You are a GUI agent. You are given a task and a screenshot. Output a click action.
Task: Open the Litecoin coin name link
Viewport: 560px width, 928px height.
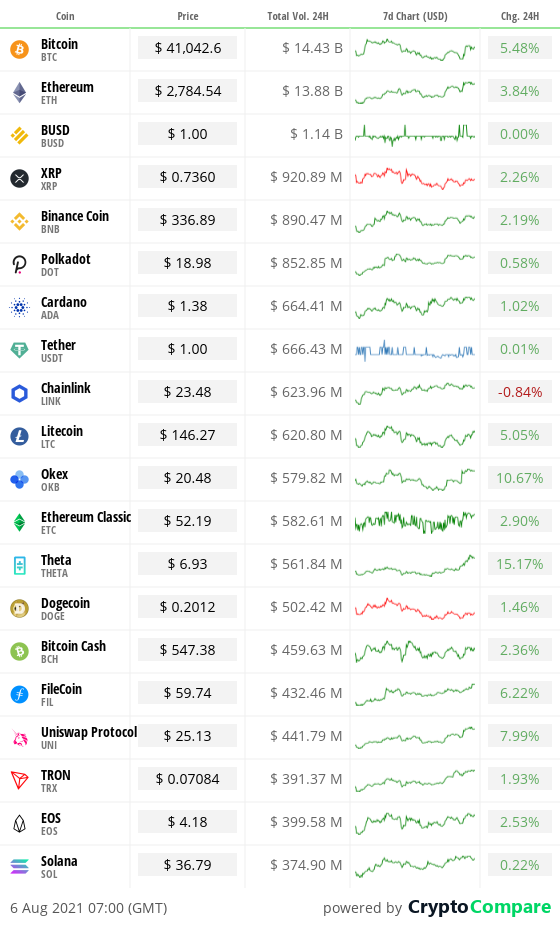(x=62, y=431)
